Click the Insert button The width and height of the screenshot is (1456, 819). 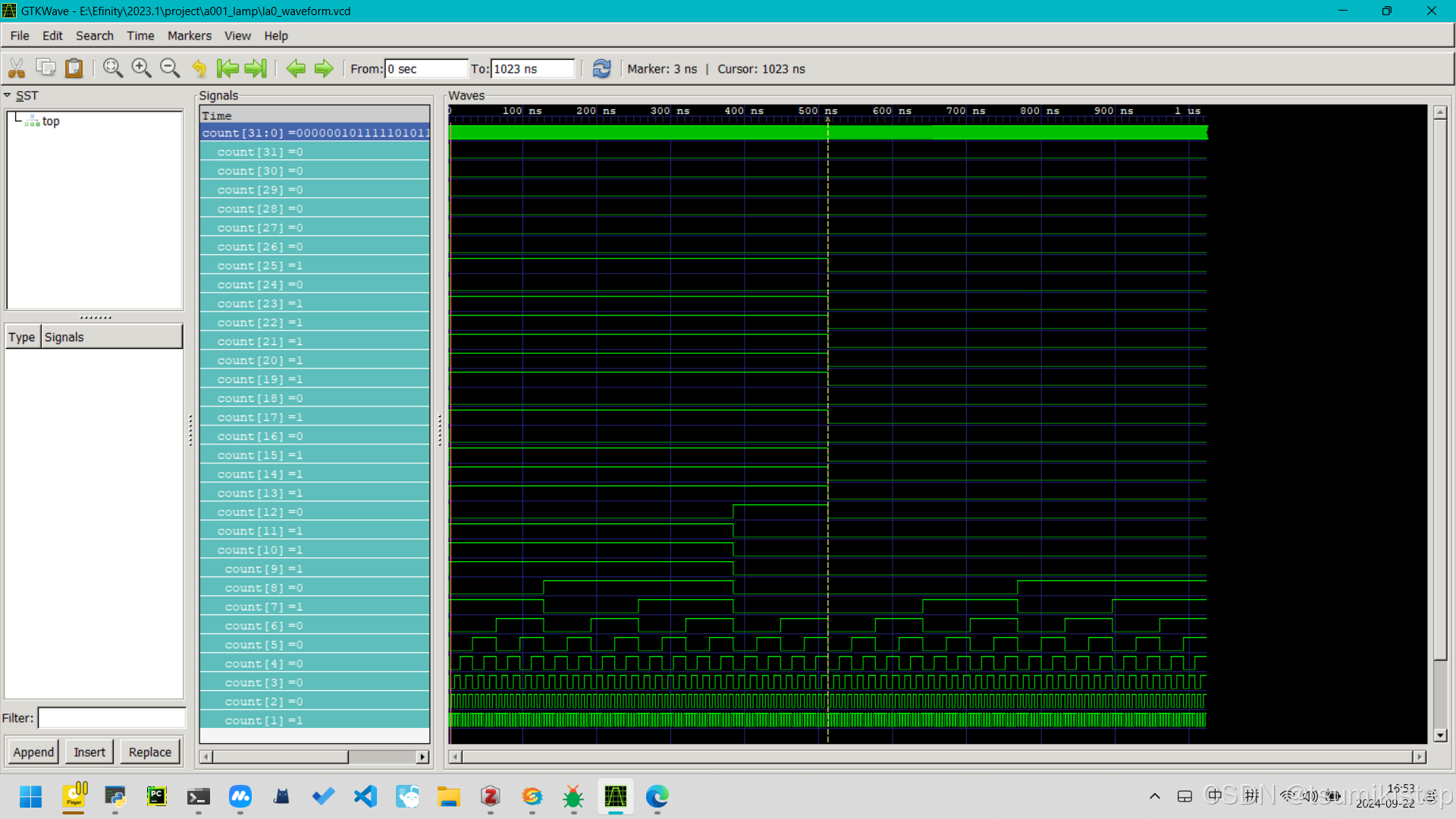click(x=89, y=752)
